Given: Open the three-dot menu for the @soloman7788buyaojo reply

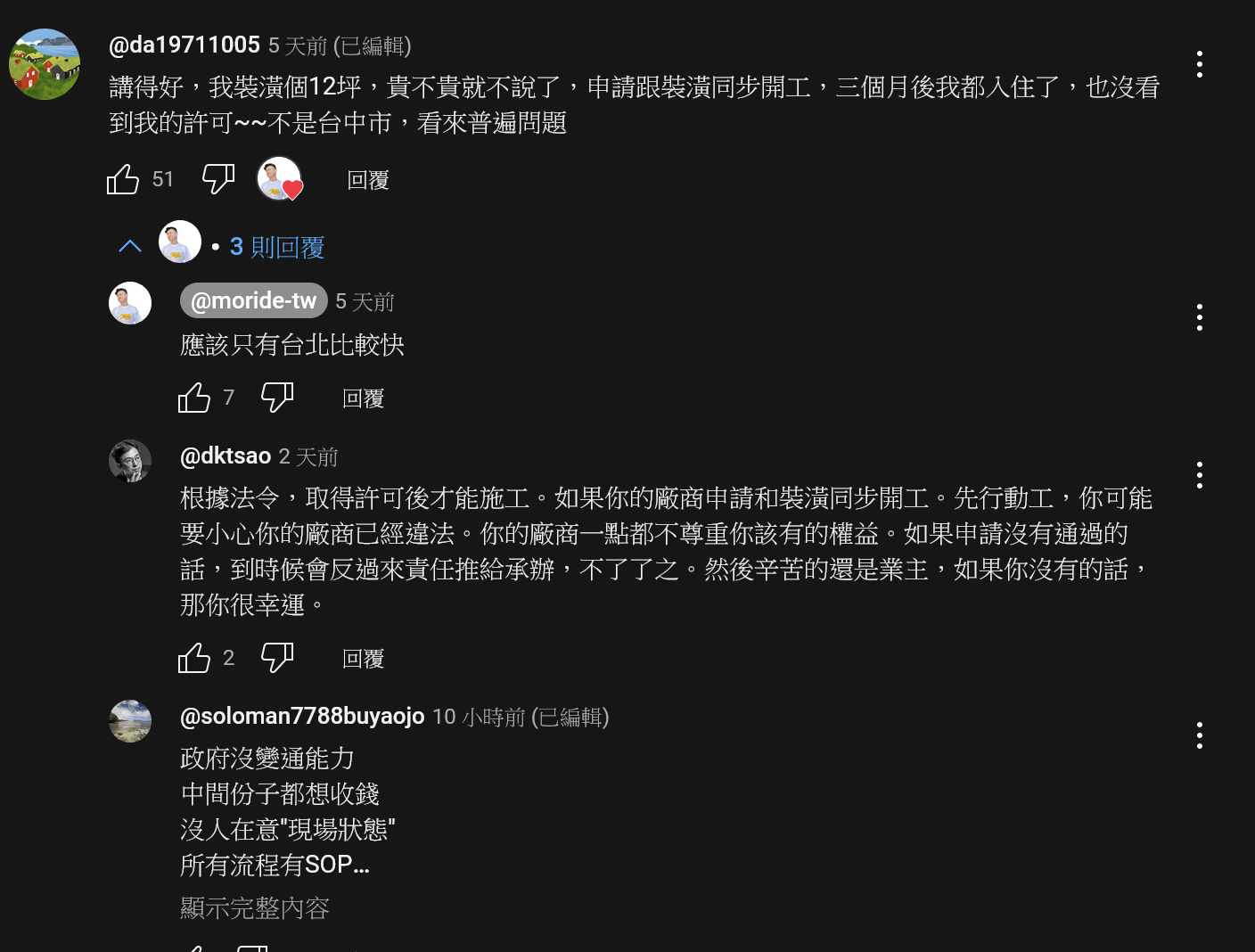Looking at the screenshot, I should 1200,735.
